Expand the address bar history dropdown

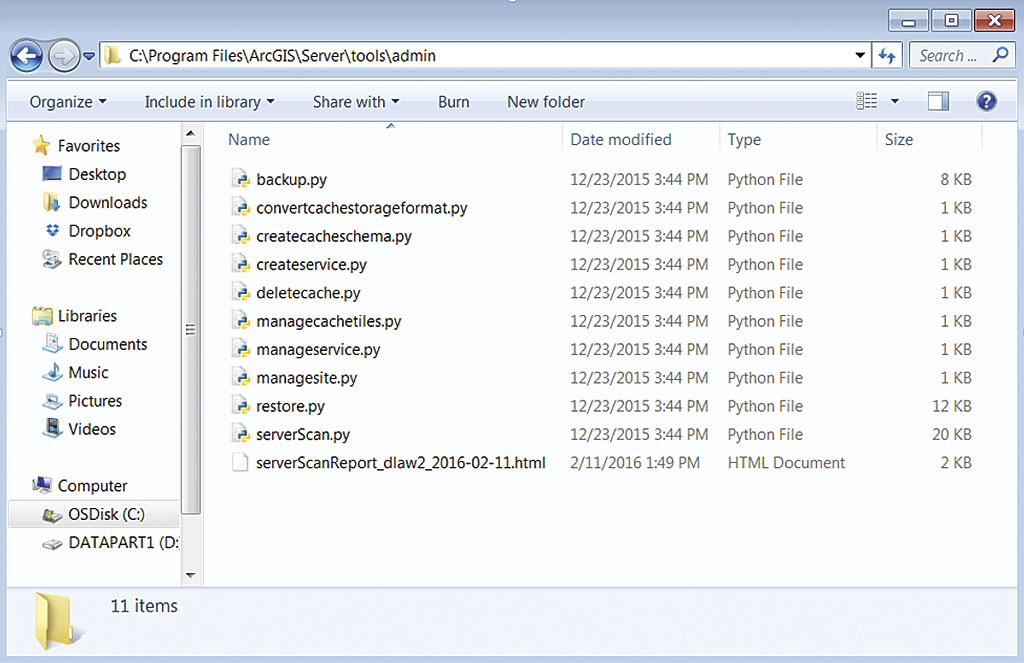860,56
